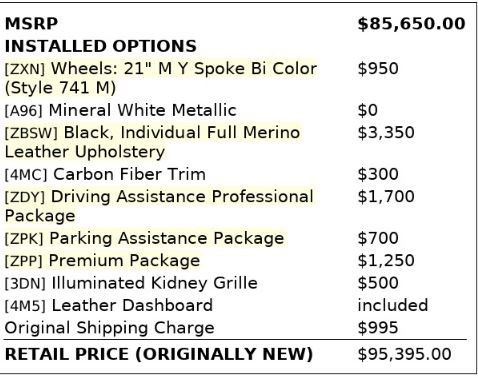478x378 pixels.
Task: Click the 'included' Leather Dashboard value
Action: pyautogui.click(x=393, y=305)
